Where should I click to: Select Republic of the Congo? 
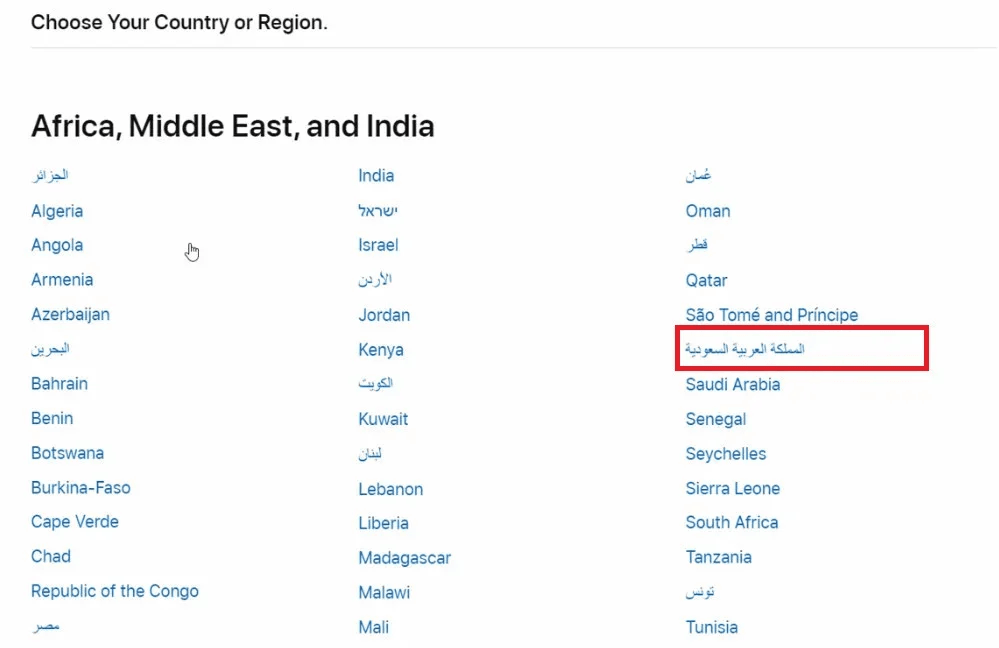pyautogui.click(x=114, y=591)
